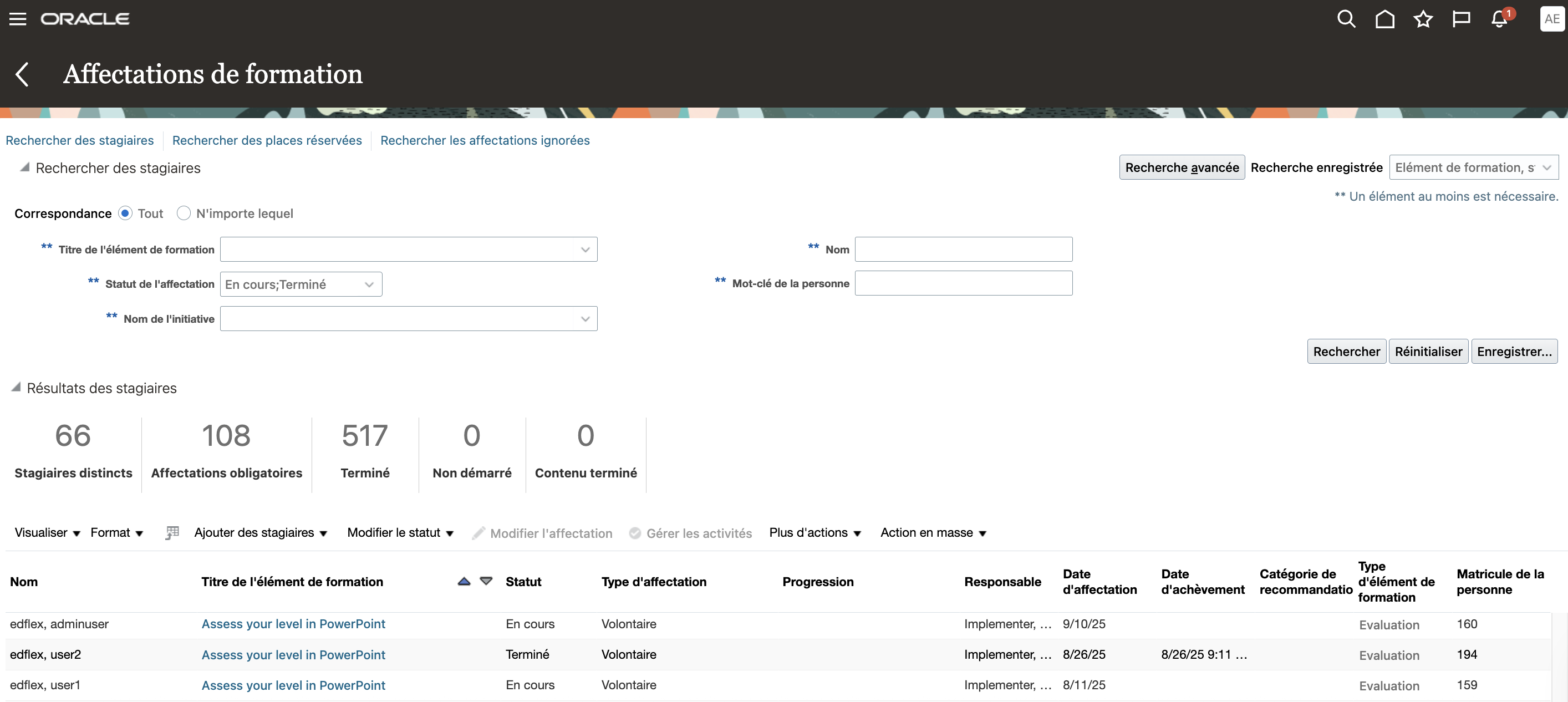This screenshot has height=702, width=1568.
Task: Open Assess your level link for edflex, user1
Action: (x=293, y=685)
